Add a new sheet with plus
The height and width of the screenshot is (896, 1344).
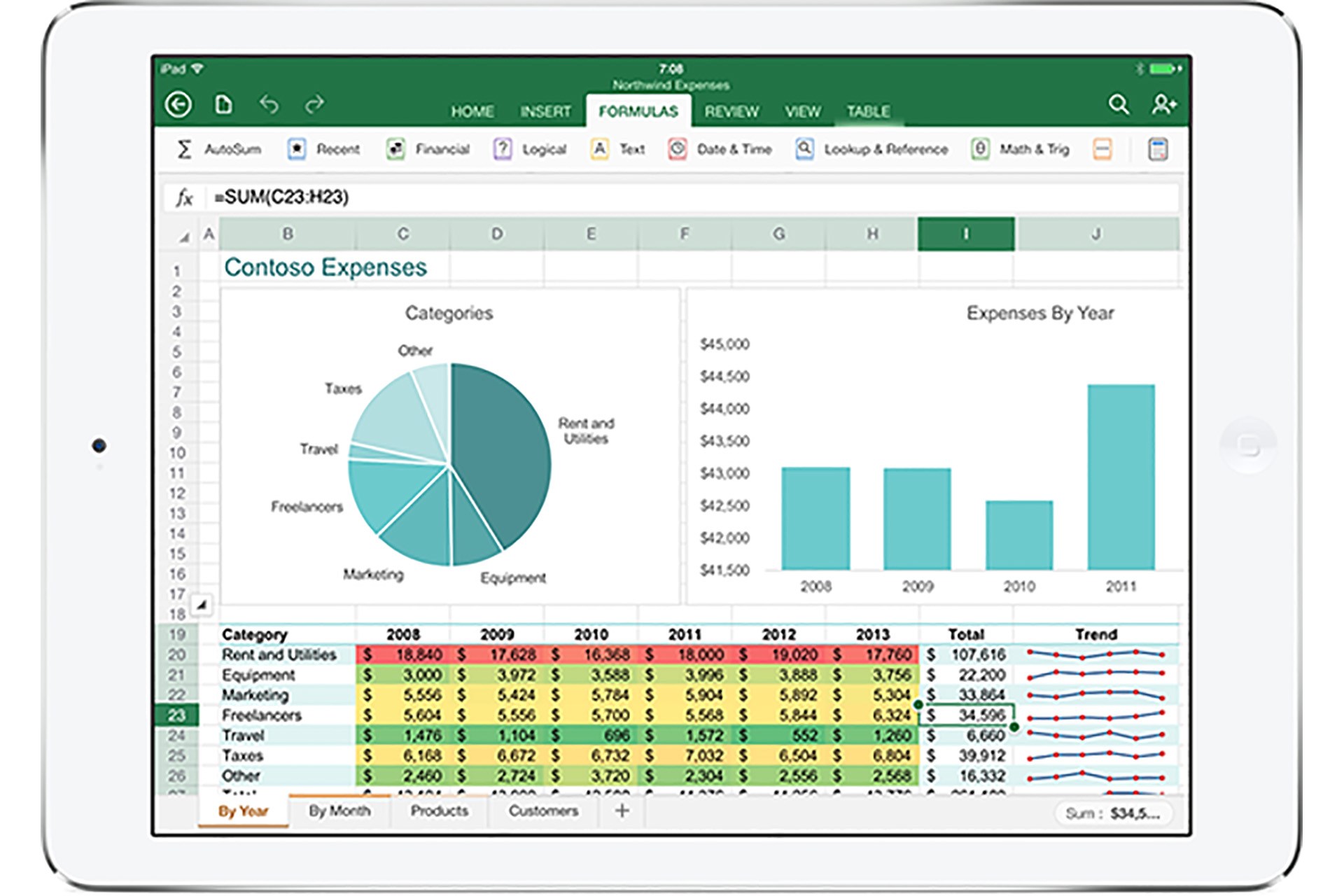click(x=622, y=811)
